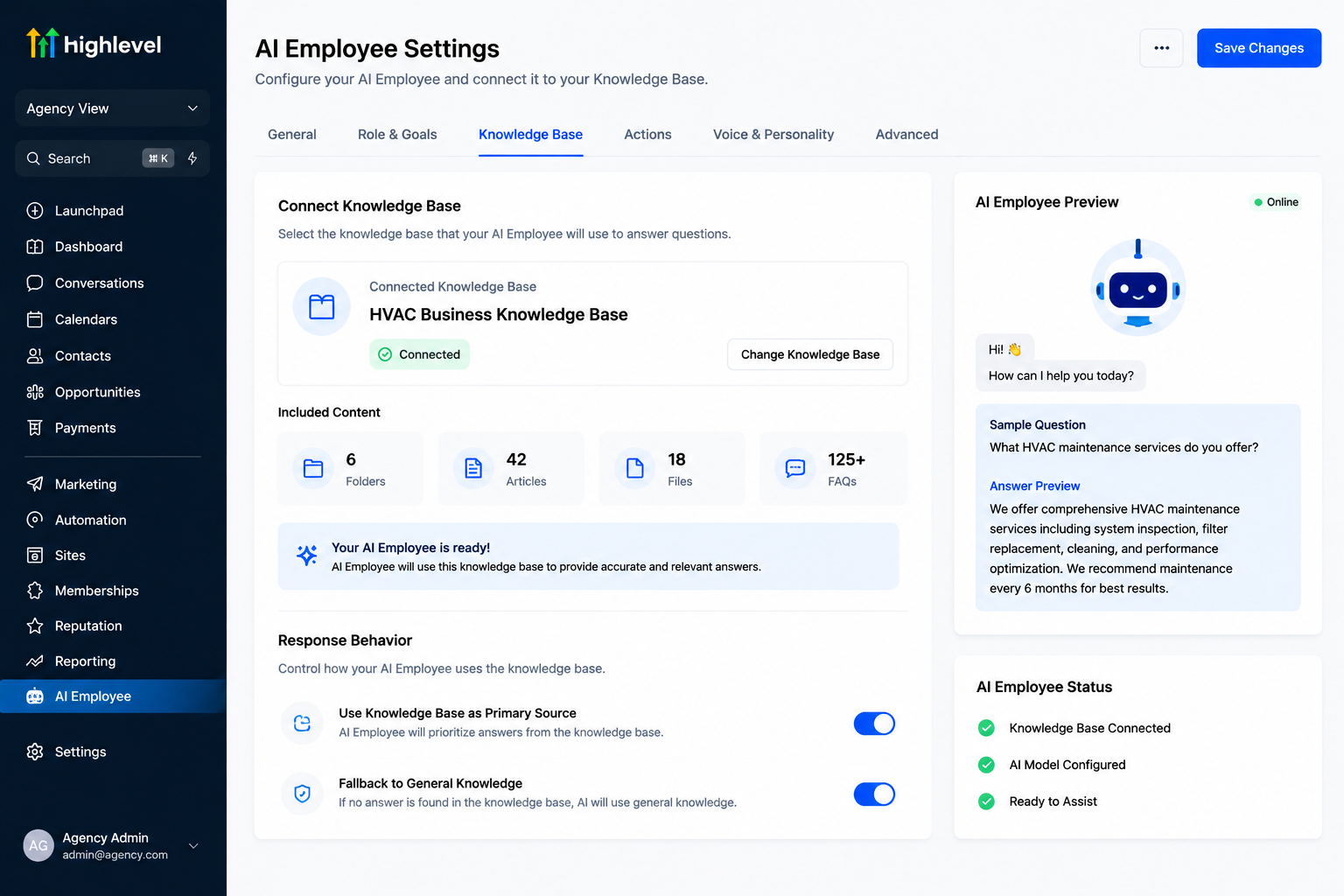This screenshot has height=896, width=1344.
Task: Disable Use Knowledge Base as Primary Source
Action: (874, 724)
